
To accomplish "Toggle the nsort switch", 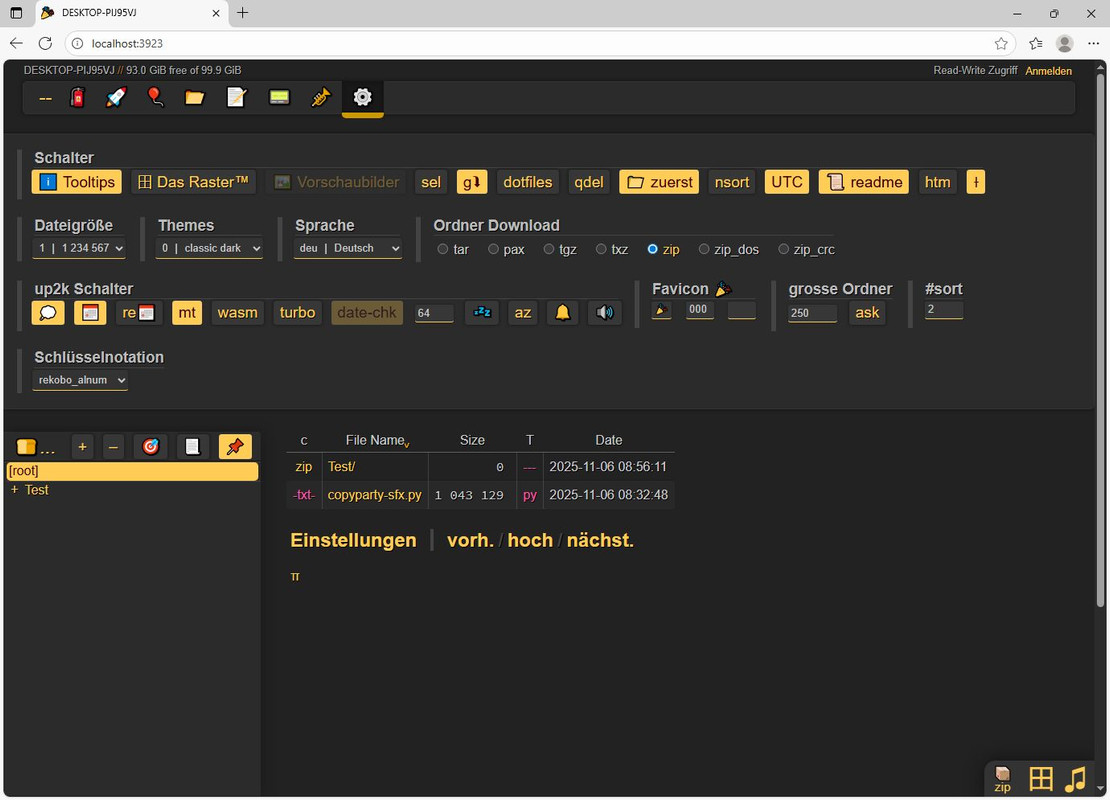I will pos(732,182).
